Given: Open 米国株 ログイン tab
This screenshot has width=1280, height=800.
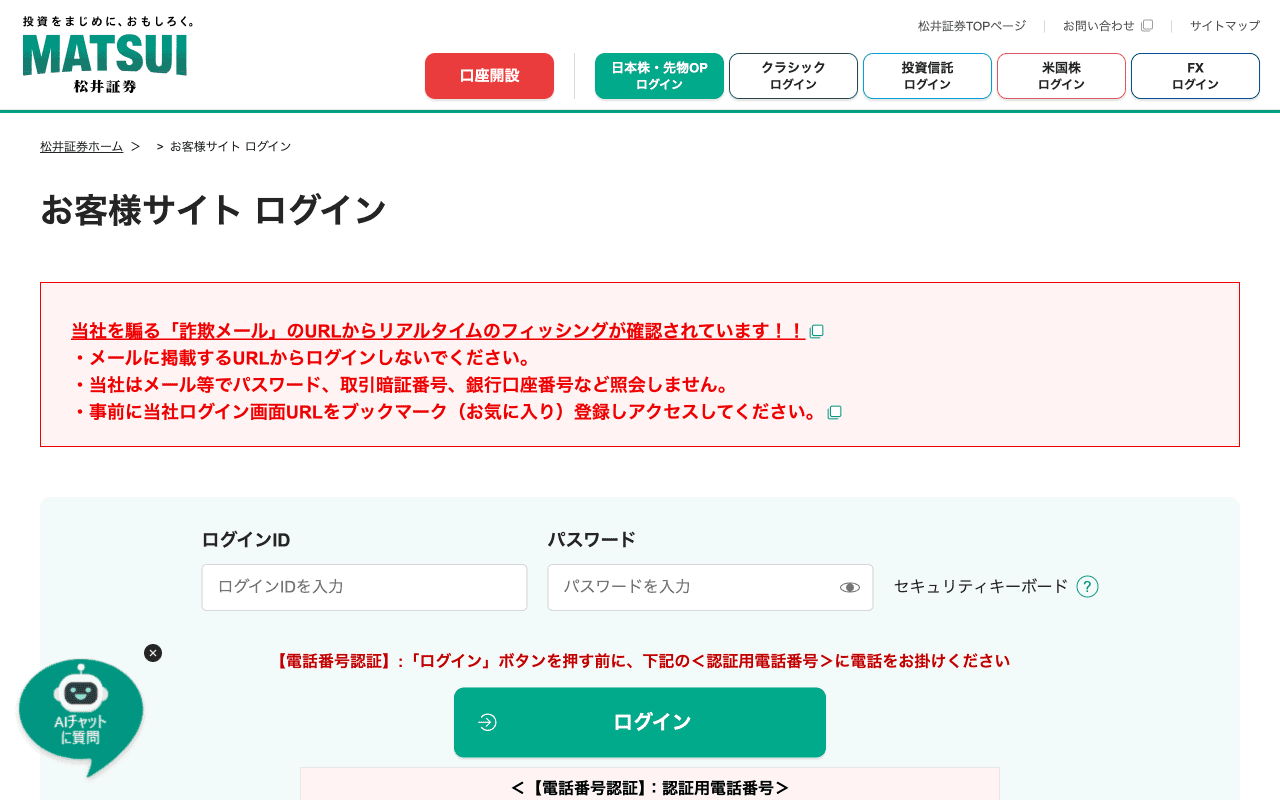Looking at the screenshot, I should pos(1061,76).
